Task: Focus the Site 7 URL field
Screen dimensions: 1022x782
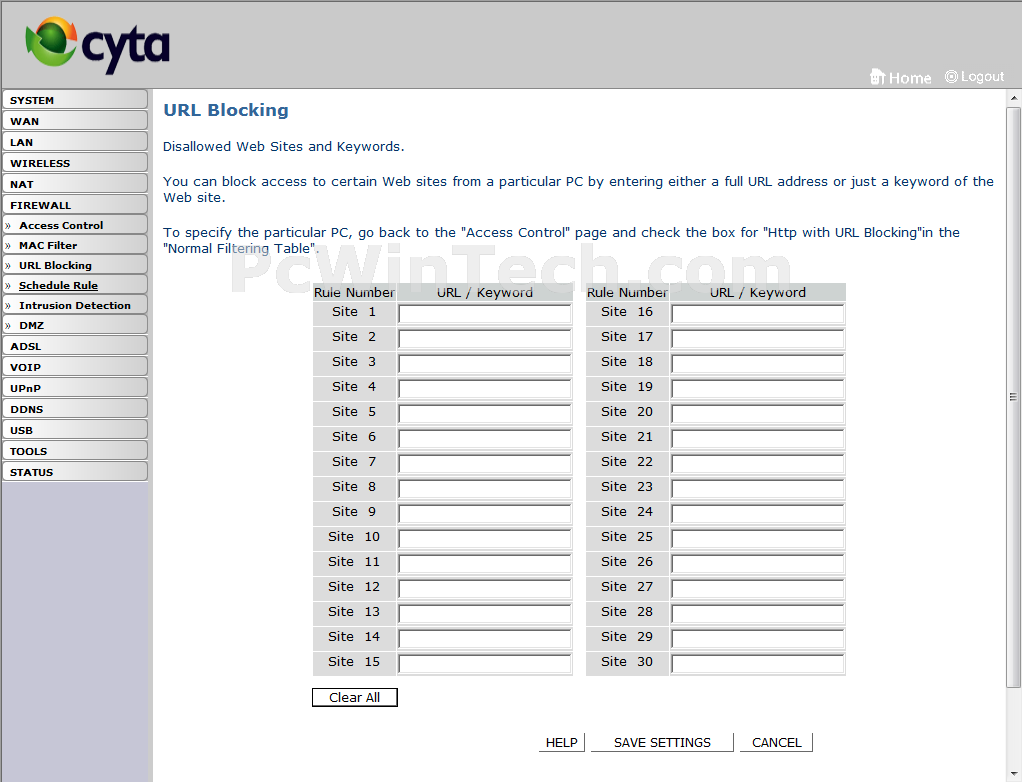Action: click(485, 465)
